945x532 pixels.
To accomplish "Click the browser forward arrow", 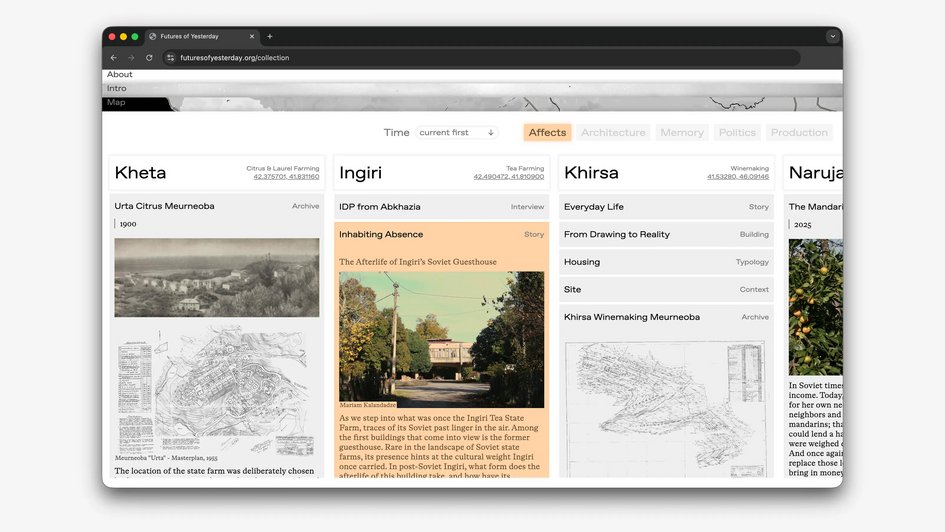I will [x=131, y=58].
